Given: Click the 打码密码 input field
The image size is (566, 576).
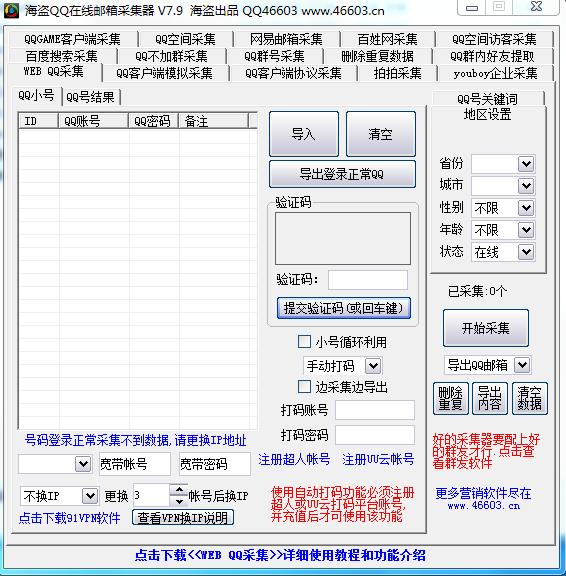Looking at the screenshot, I should tap(375, 435).
